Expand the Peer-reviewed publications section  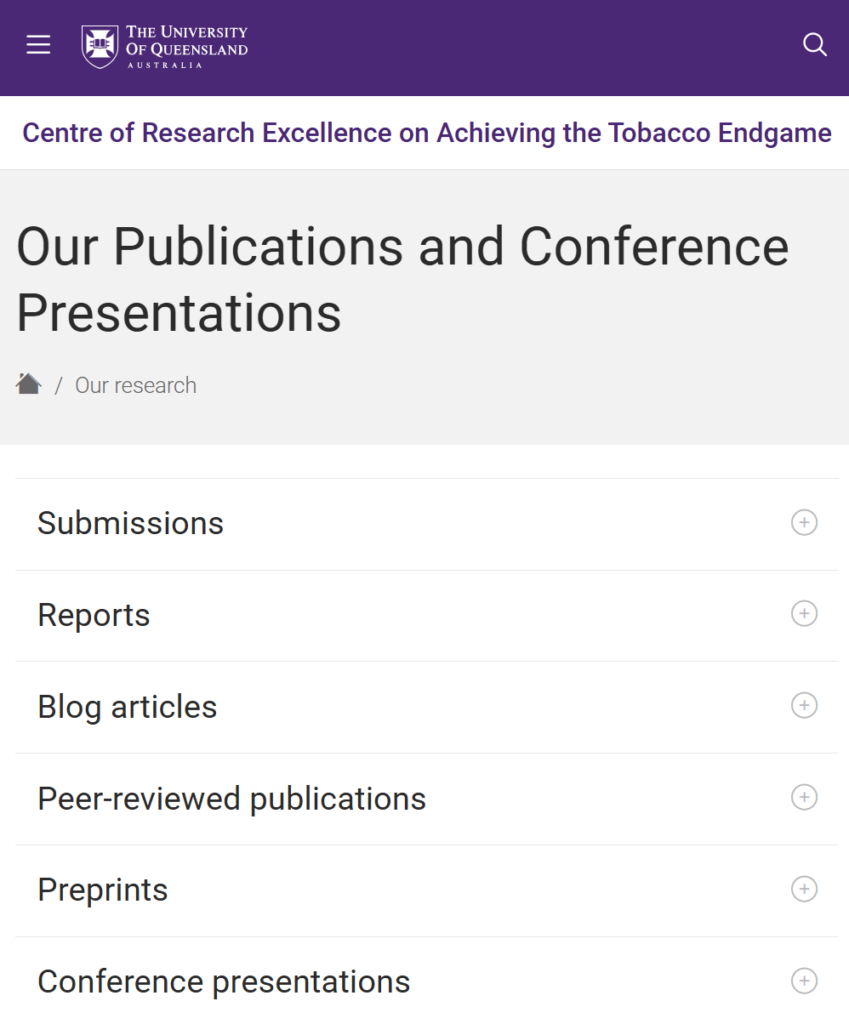coord(427,799)
